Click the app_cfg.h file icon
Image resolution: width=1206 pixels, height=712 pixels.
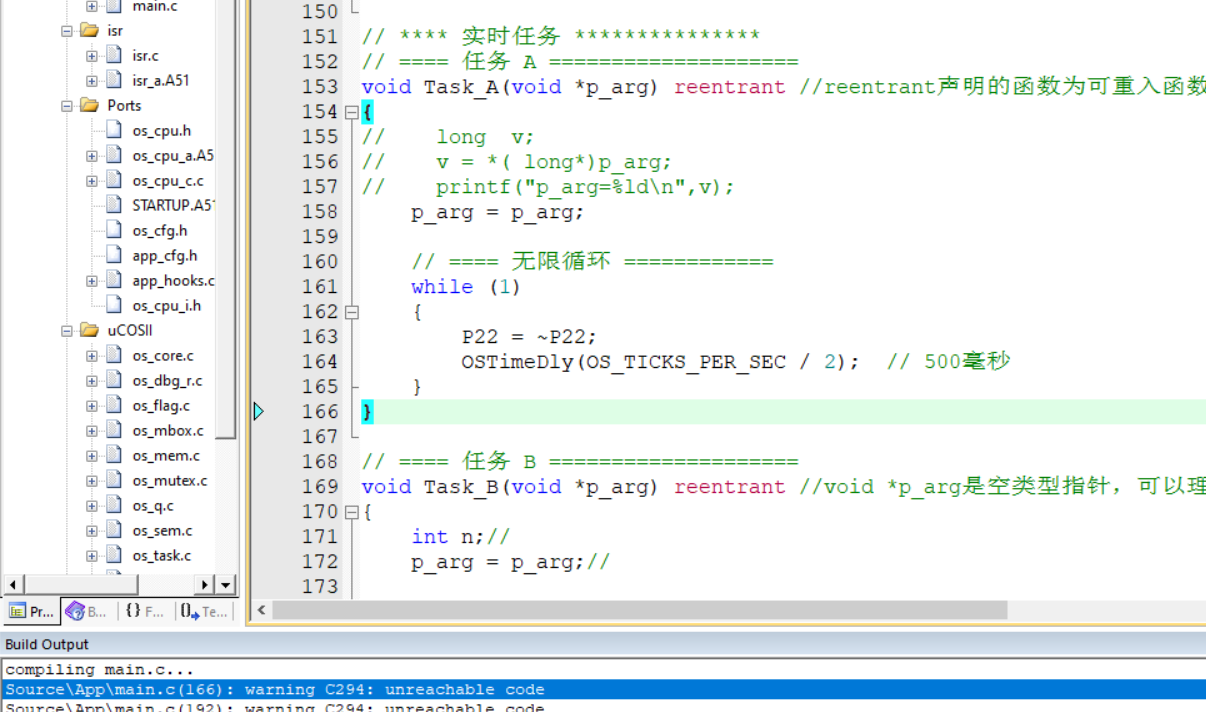[113, 256]
